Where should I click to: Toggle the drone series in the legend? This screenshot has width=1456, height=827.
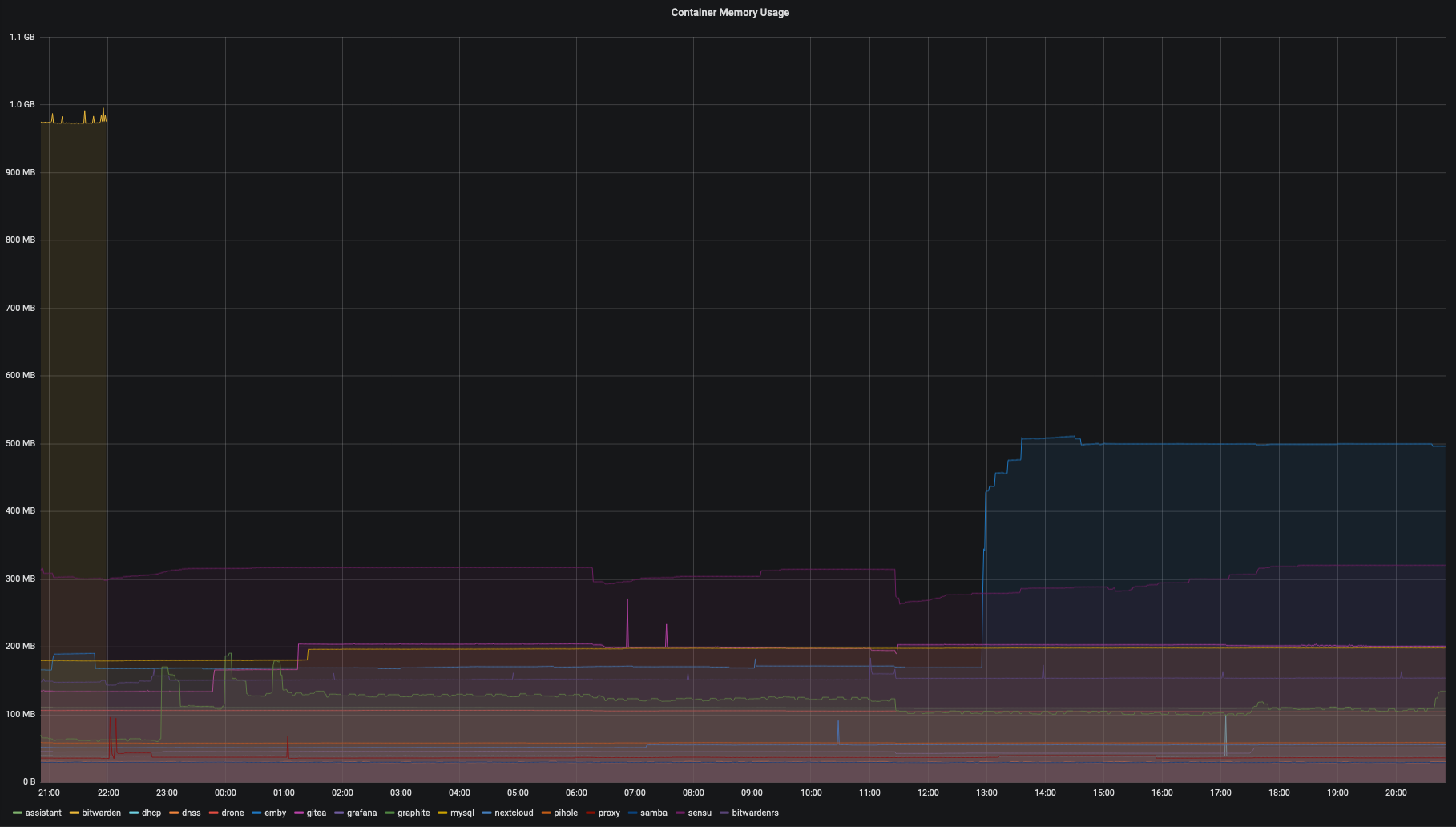point(232,813)
